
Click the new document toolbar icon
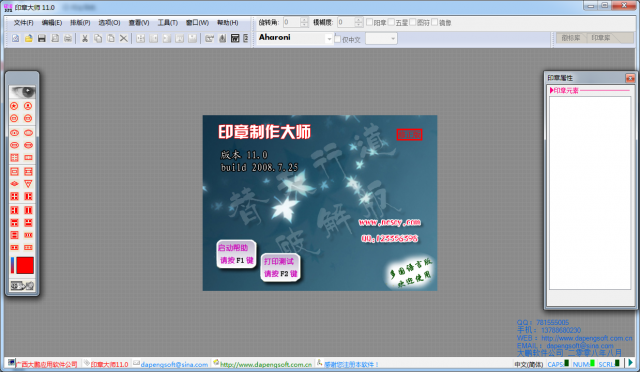(x=16, y=38)
